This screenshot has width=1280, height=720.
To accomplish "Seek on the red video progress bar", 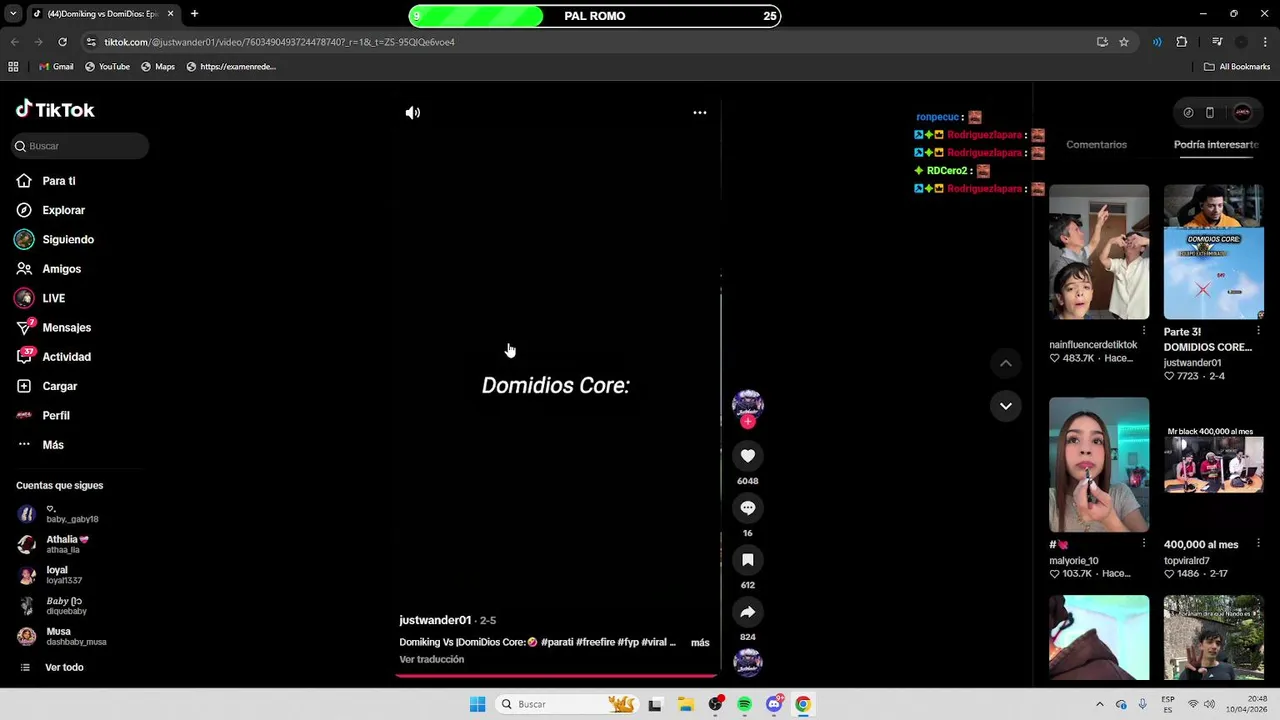I will [556, 675].
